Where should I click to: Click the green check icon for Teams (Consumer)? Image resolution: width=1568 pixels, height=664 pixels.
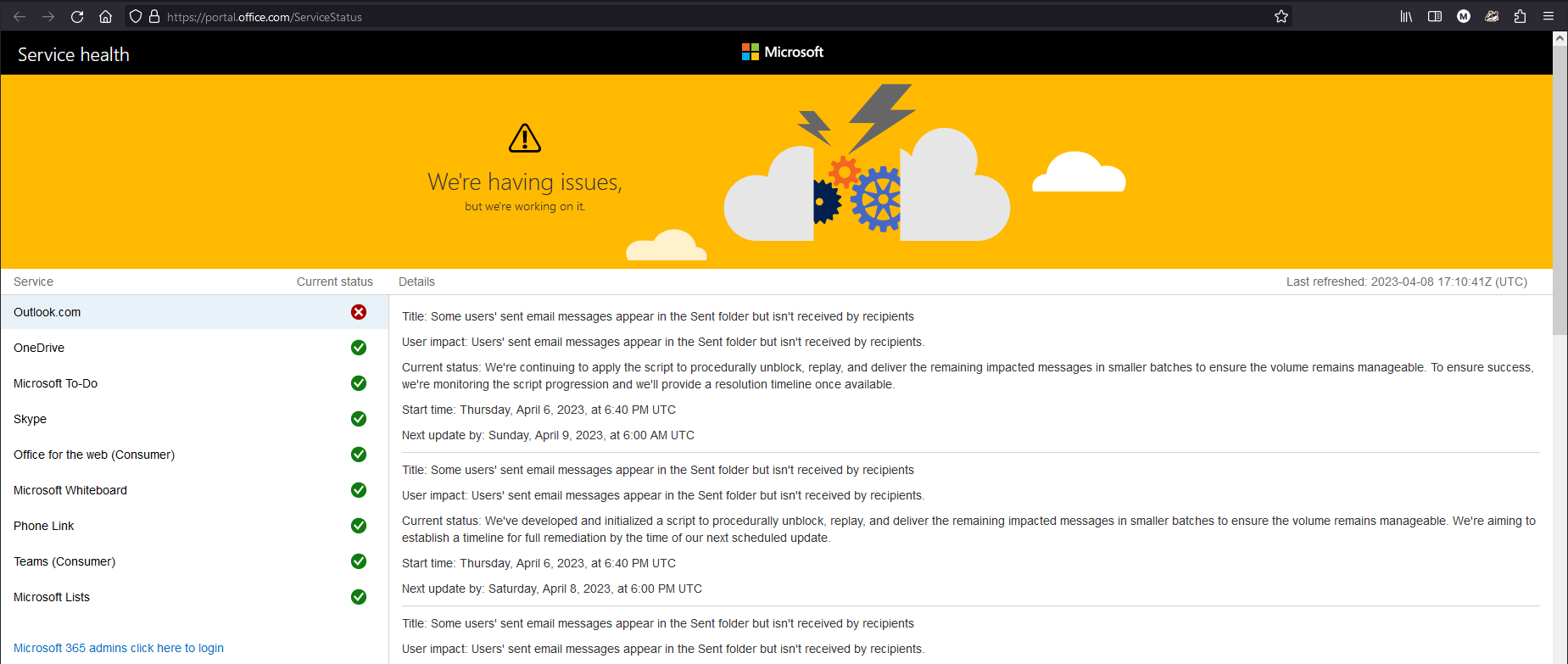359,561
